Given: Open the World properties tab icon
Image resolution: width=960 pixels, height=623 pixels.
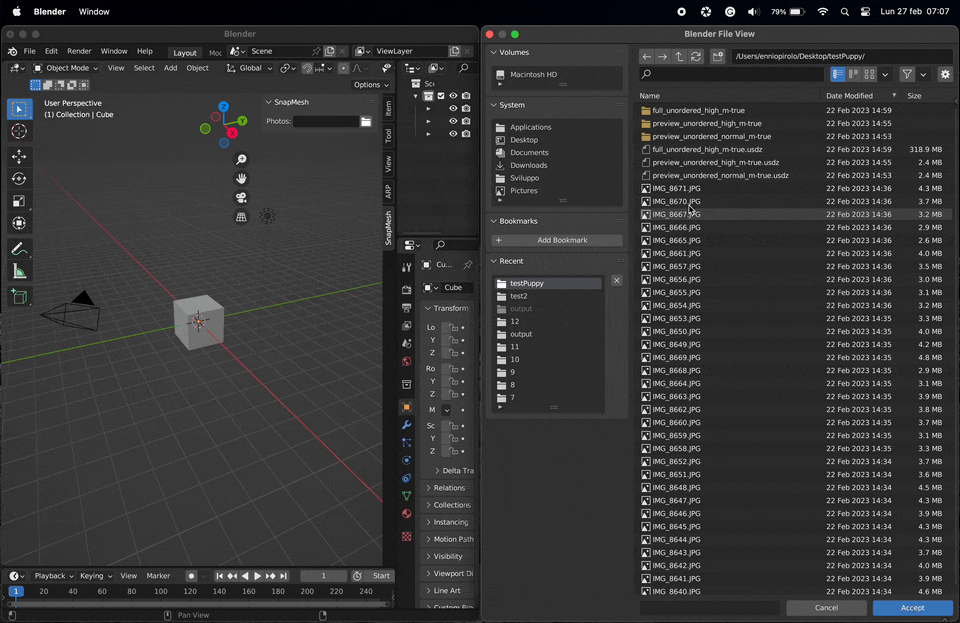Looking at the screenshot, I should pyautogui.click(x=407, y=361).
